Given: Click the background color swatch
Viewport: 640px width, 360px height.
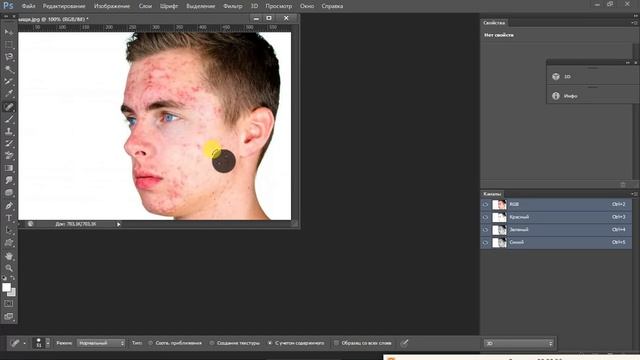Looking at the screenshot, I should [12, 293].
